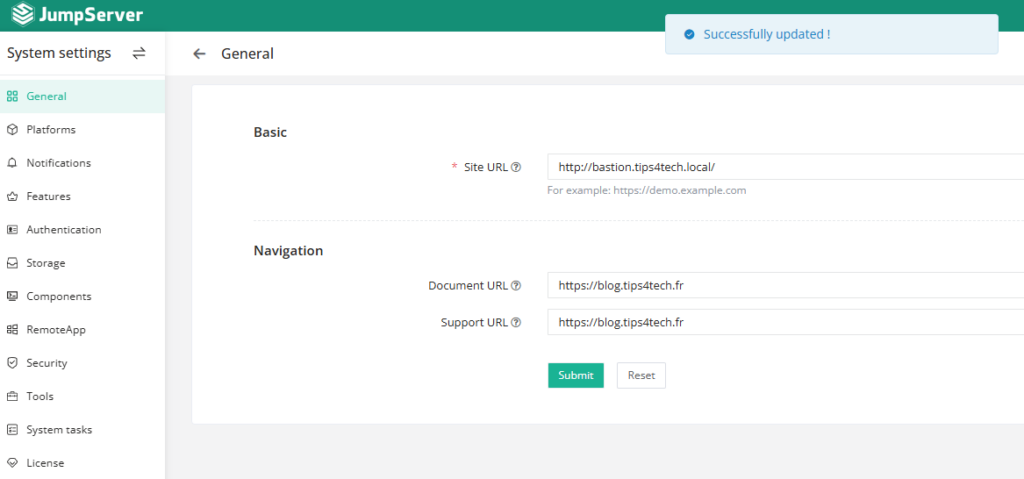The image size is (1024, 479).
Task: Click the Notifications bell icon
Action: [12, 163]
